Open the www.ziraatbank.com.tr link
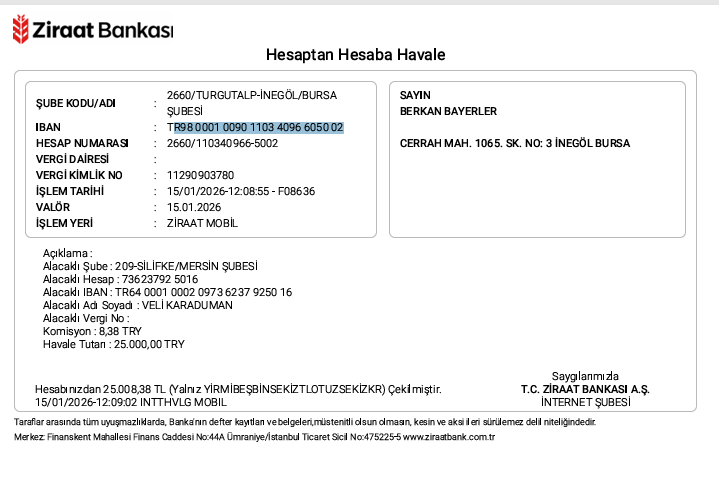719x500 pixels. 449,437
